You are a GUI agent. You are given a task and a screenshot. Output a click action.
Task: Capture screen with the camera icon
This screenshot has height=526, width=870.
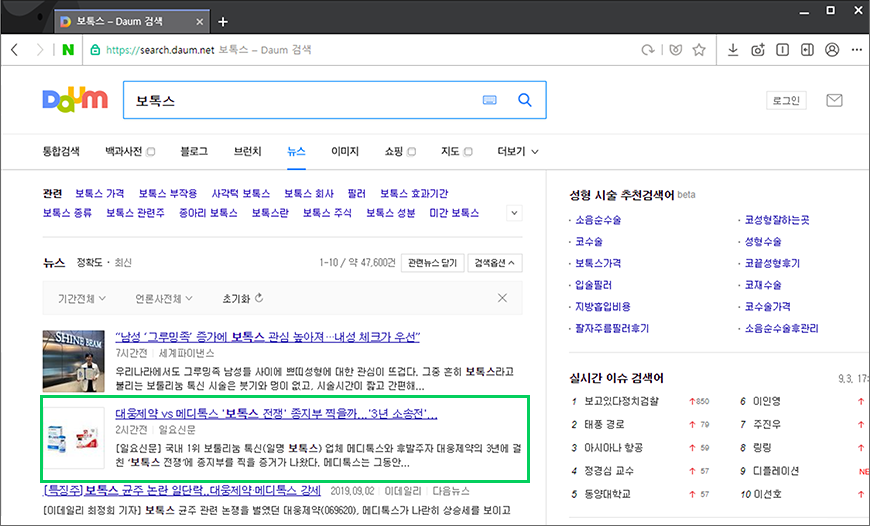(x=758, y=50)
